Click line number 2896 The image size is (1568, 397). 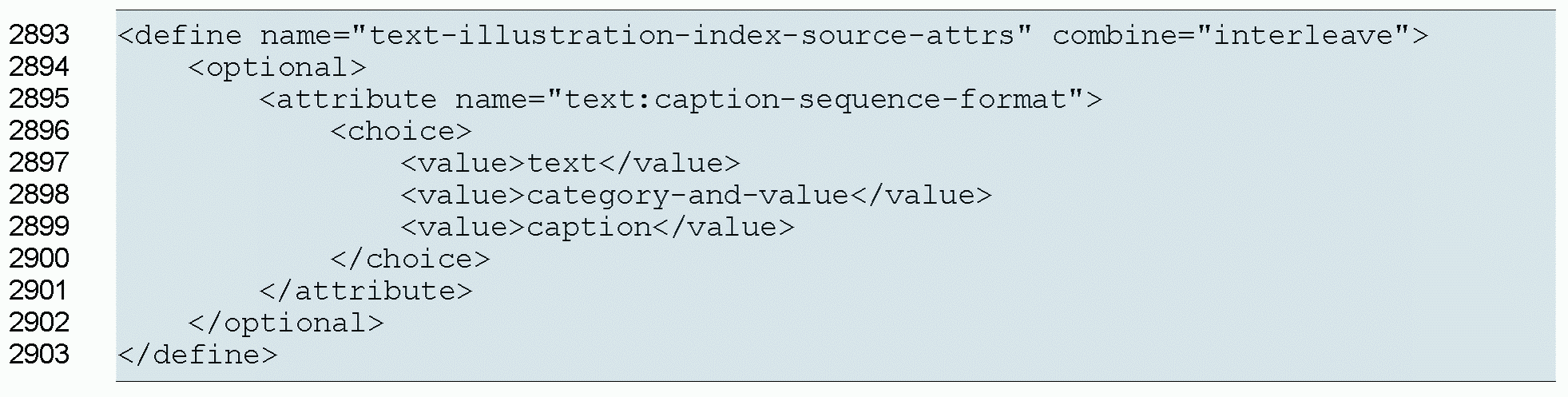pyautogui.click(x=39, y=131)
